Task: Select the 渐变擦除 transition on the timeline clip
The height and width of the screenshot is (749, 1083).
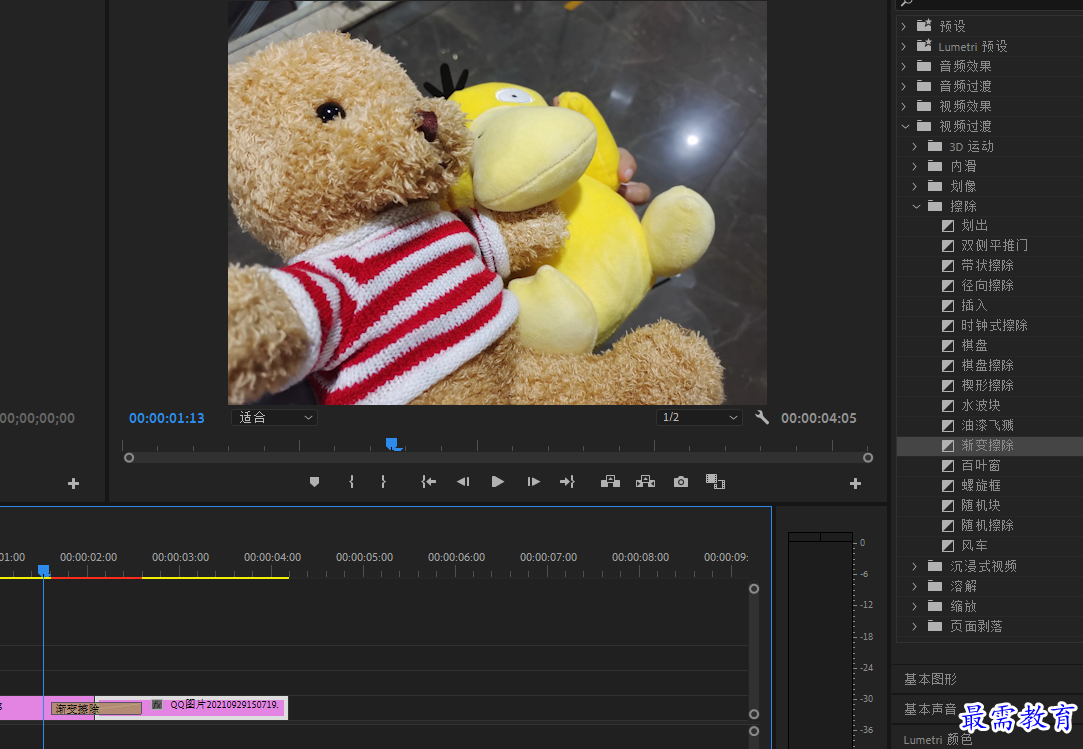Action: click(x=96, y=708)
